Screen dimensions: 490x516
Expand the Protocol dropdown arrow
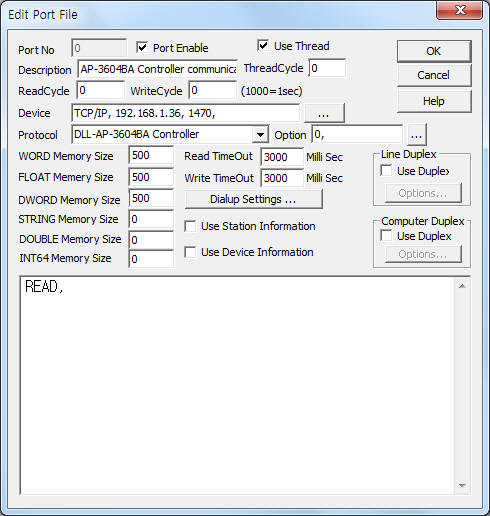(x=260, y=135)
